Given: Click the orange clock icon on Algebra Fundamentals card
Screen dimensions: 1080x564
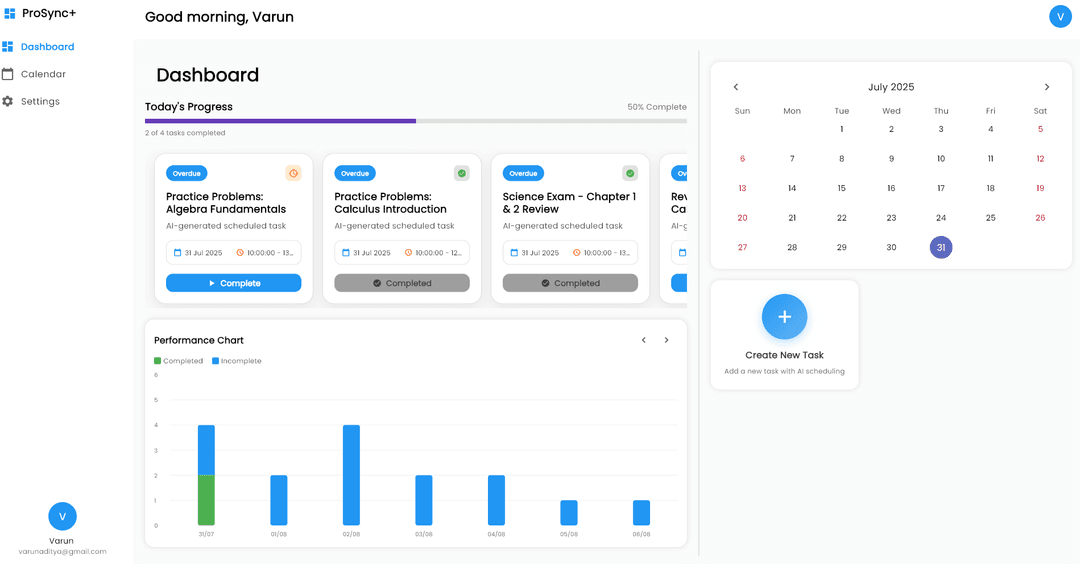Looking at the screenshot, I should click(293, 173).
